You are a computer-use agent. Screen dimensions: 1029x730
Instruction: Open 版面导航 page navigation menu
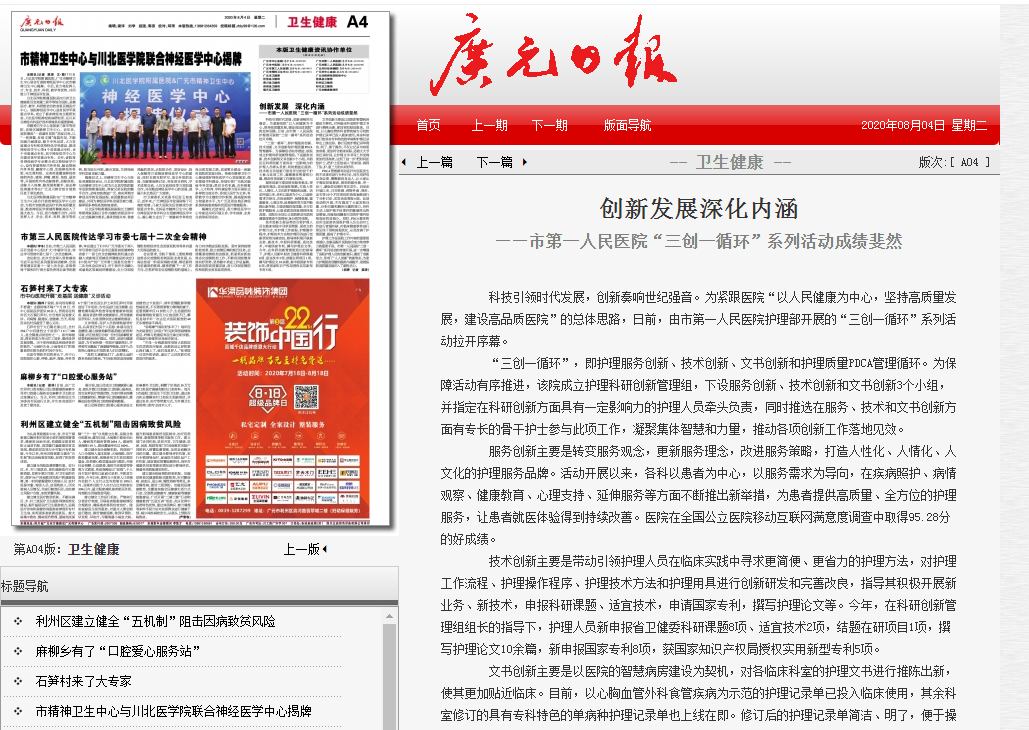coord(627,125)
